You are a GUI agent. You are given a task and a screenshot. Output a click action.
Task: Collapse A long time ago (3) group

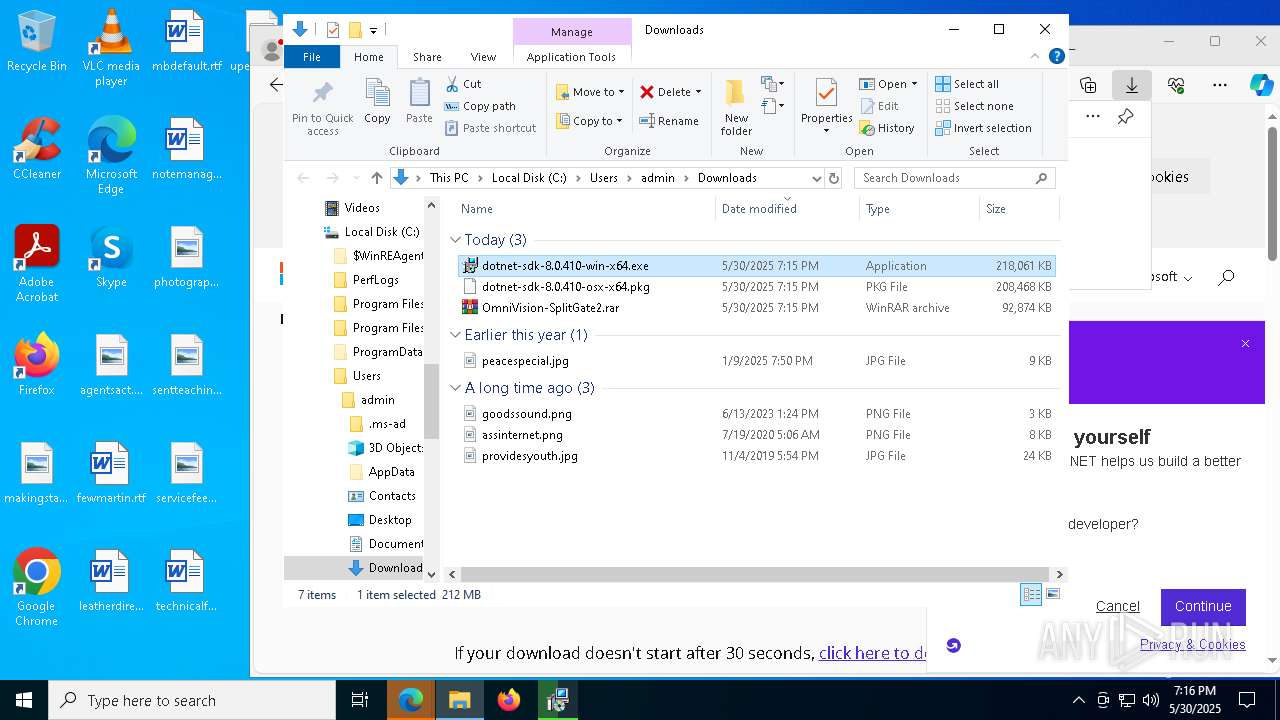point(455,388)
